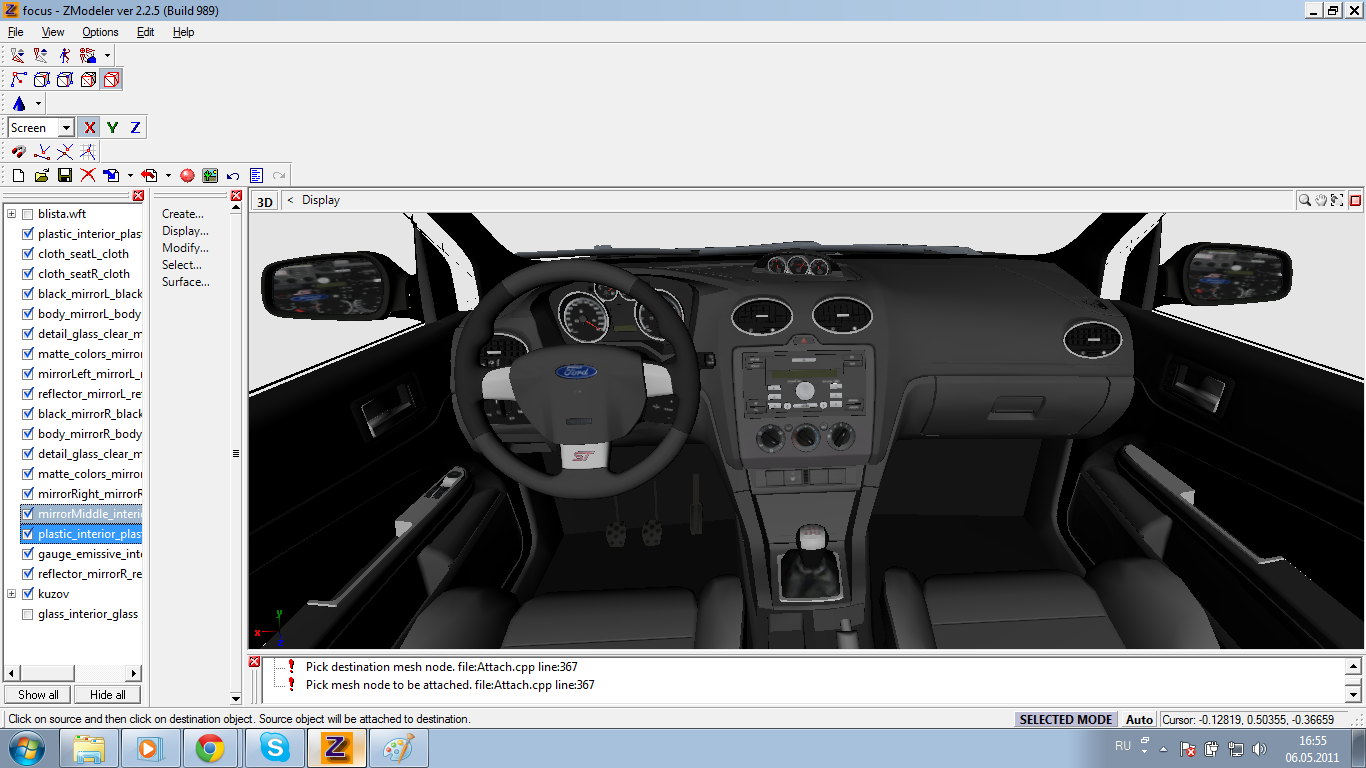
Task: Click the Hide all button
Action: 108,694
